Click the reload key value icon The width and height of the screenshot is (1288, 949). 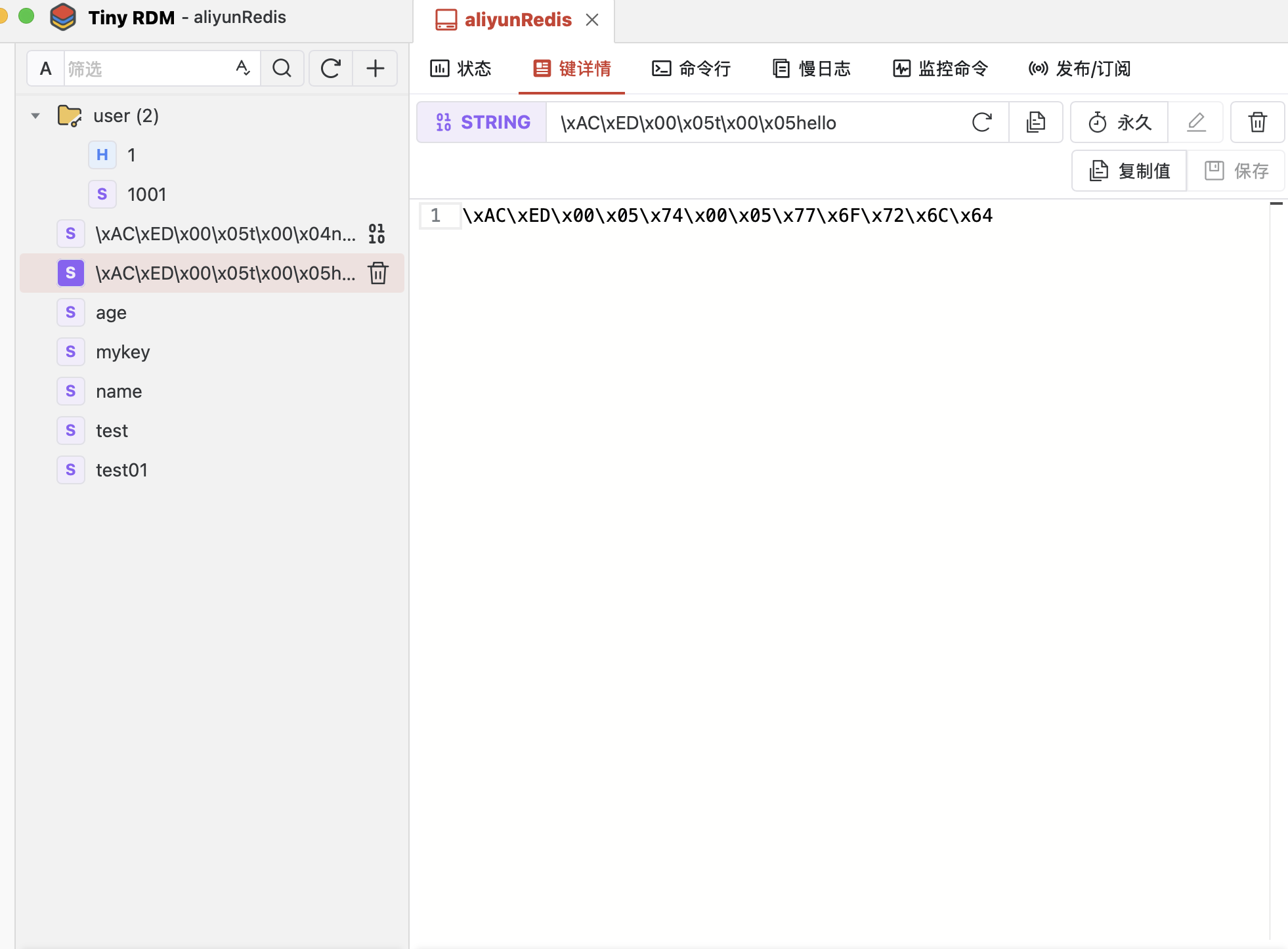981,123
